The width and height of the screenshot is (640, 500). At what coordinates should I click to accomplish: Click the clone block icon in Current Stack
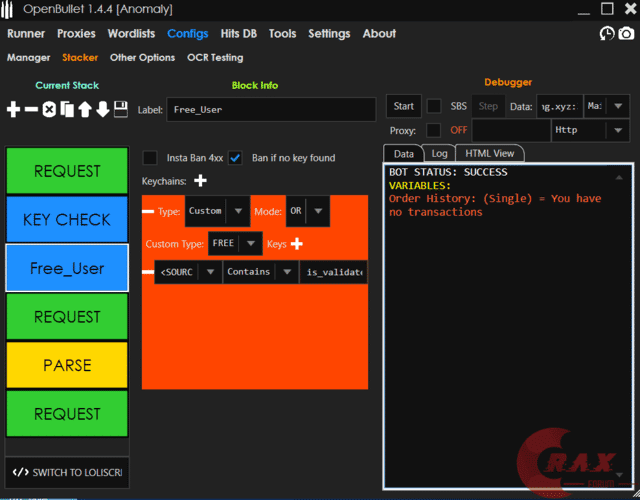click(x=67, y=109)
